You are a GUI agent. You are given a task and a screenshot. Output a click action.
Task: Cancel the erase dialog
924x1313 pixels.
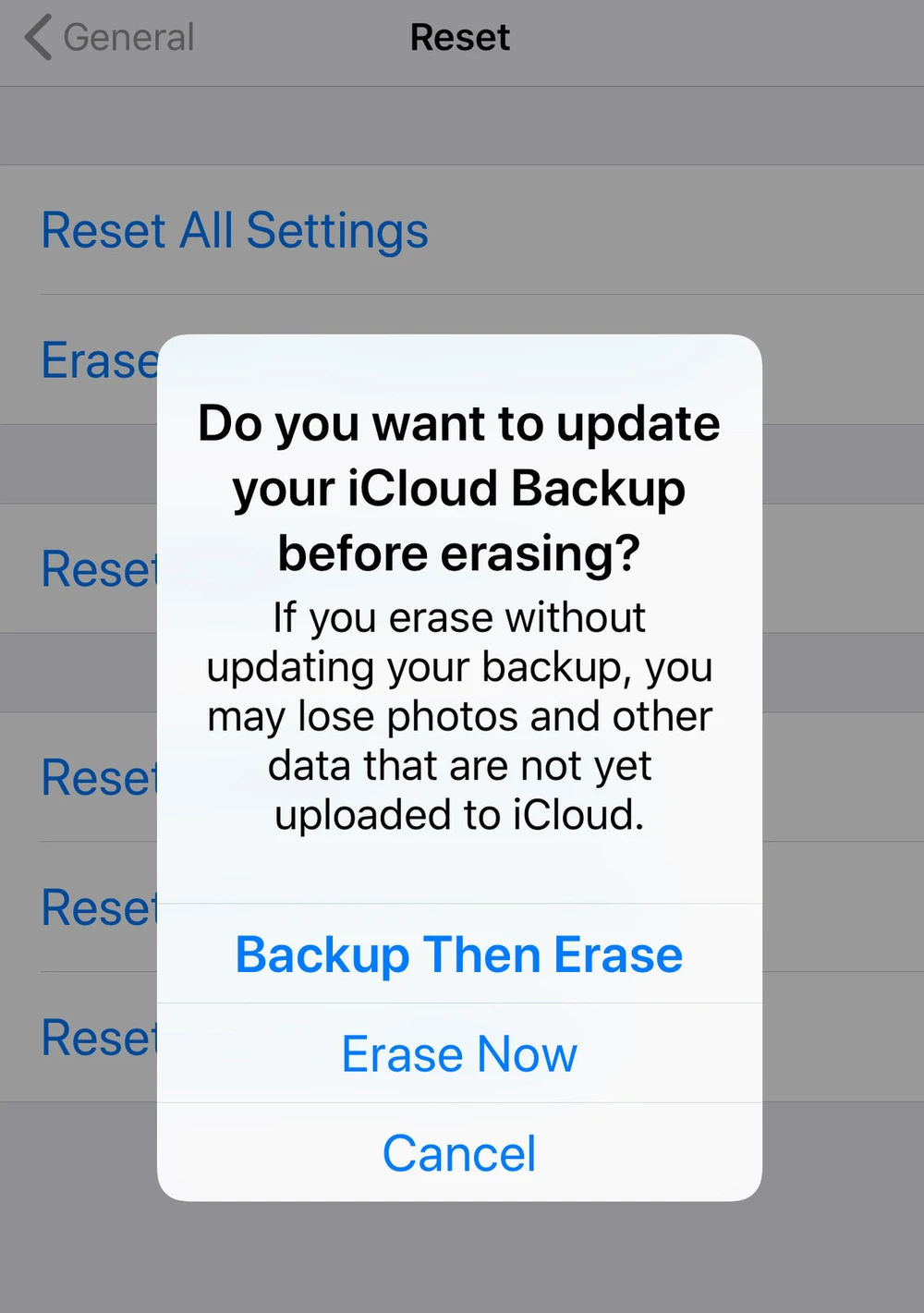pos(459,1152)
